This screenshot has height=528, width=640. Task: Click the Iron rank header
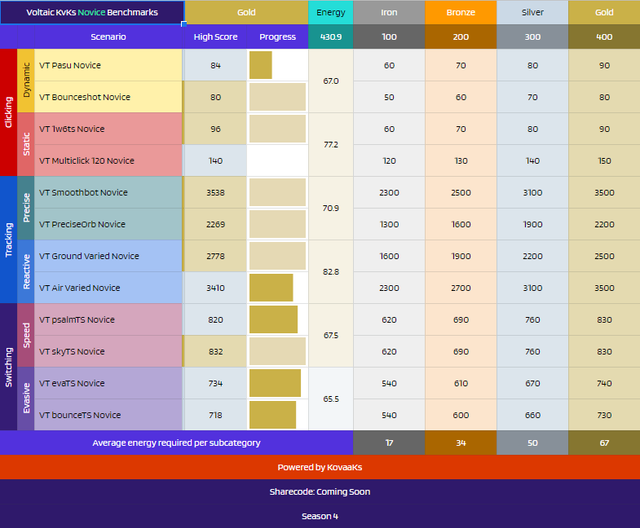[x=389, y=12]
